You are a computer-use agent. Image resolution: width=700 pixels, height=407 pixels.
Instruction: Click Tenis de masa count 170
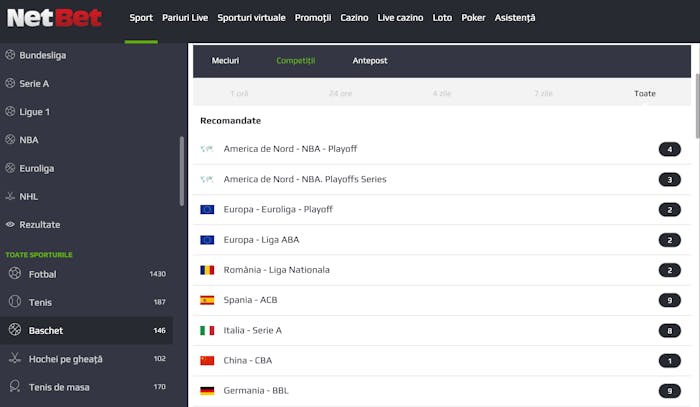pyautogui.click(x=159, y=386)
